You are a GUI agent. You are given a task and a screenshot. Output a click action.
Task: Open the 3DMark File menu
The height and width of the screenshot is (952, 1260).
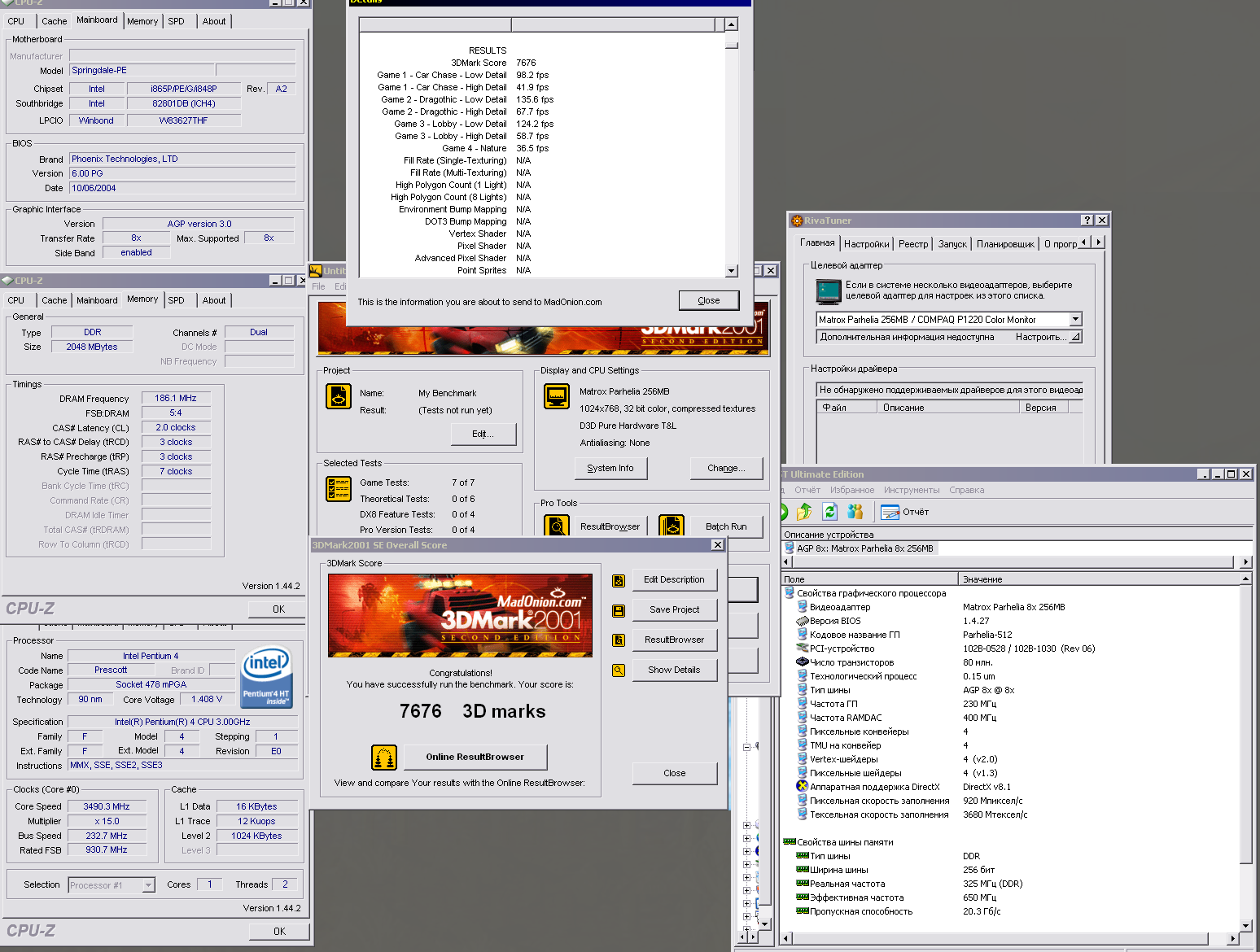pyautogui.click(x=318, y=286)
